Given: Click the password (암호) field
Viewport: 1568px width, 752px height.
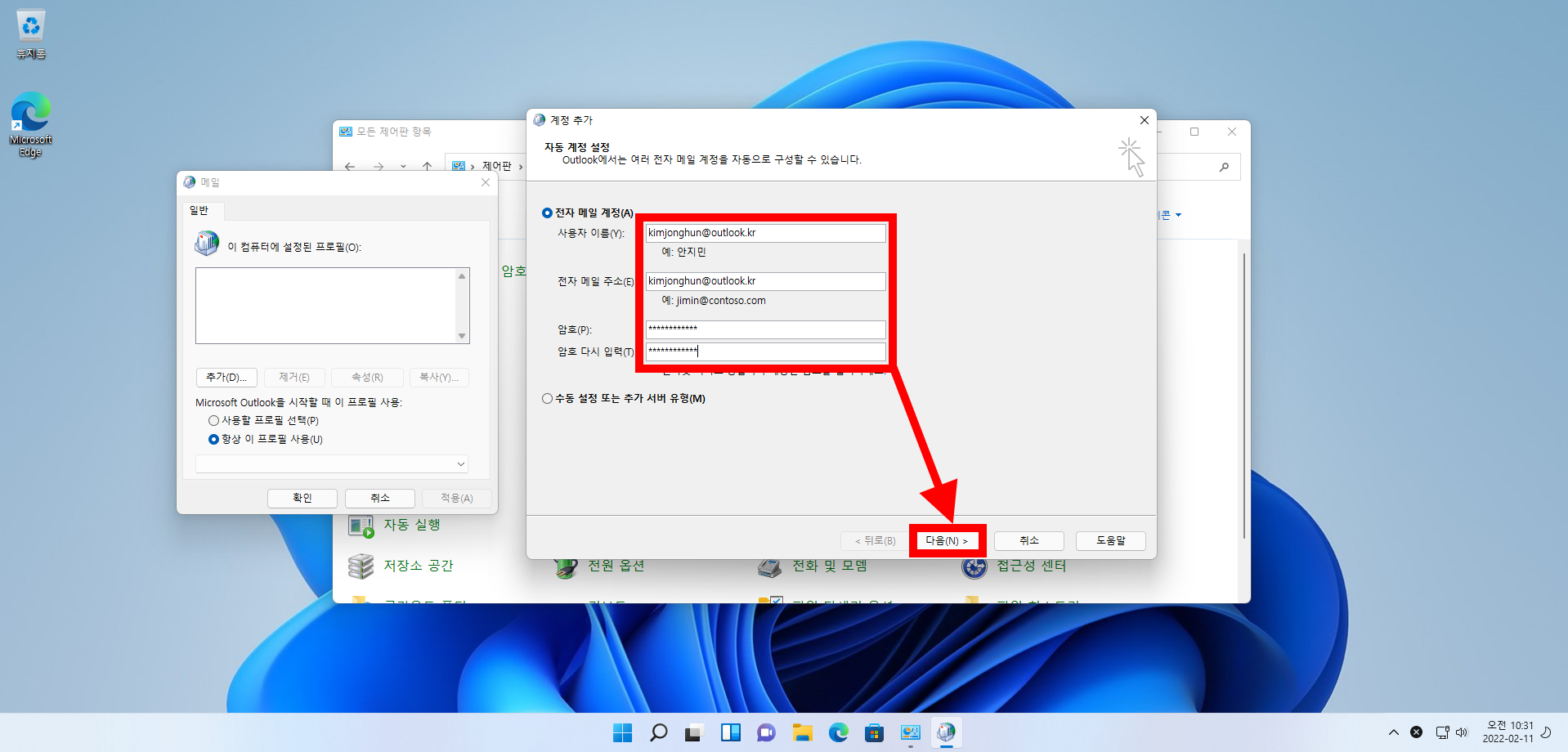Looking at the screenshot, I should [765, 329].
